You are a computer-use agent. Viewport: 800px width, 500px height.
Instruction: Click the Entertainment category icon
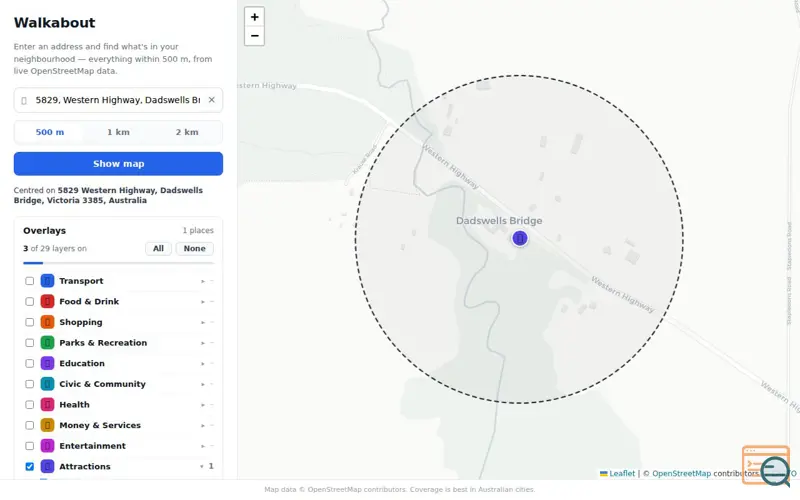[x=47, y=446]
